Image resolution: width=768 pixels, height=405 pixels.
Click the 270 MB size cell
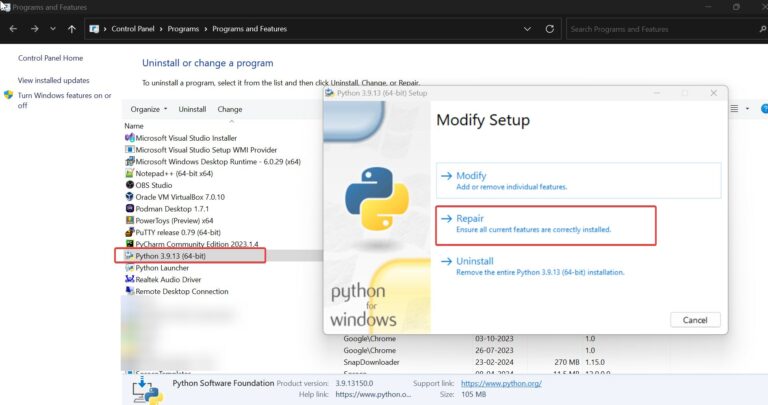567,362
